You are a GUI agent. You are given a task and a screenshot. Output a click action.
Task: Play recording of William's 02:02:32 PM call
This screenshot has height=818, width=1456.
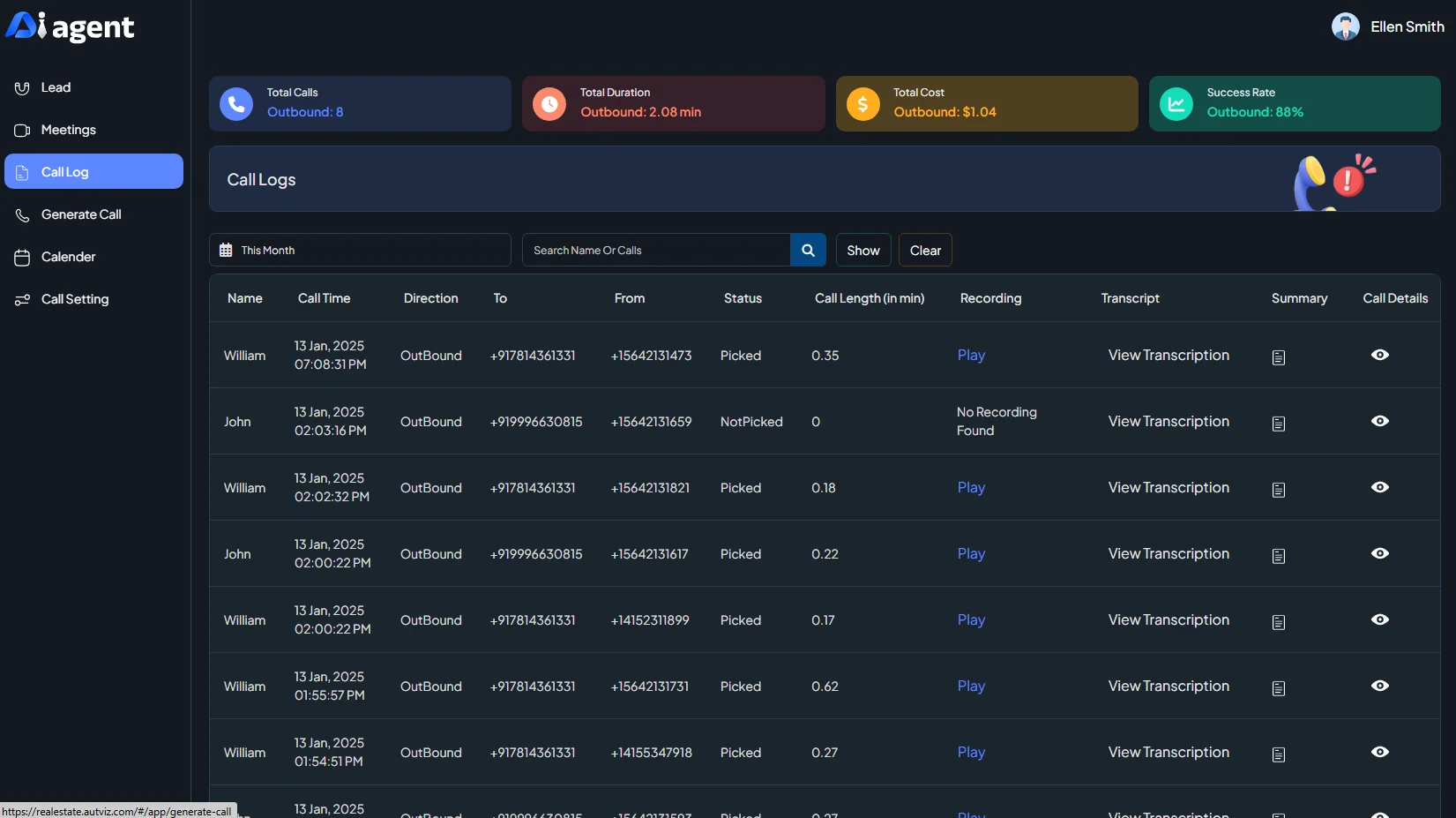click(971, 487)
